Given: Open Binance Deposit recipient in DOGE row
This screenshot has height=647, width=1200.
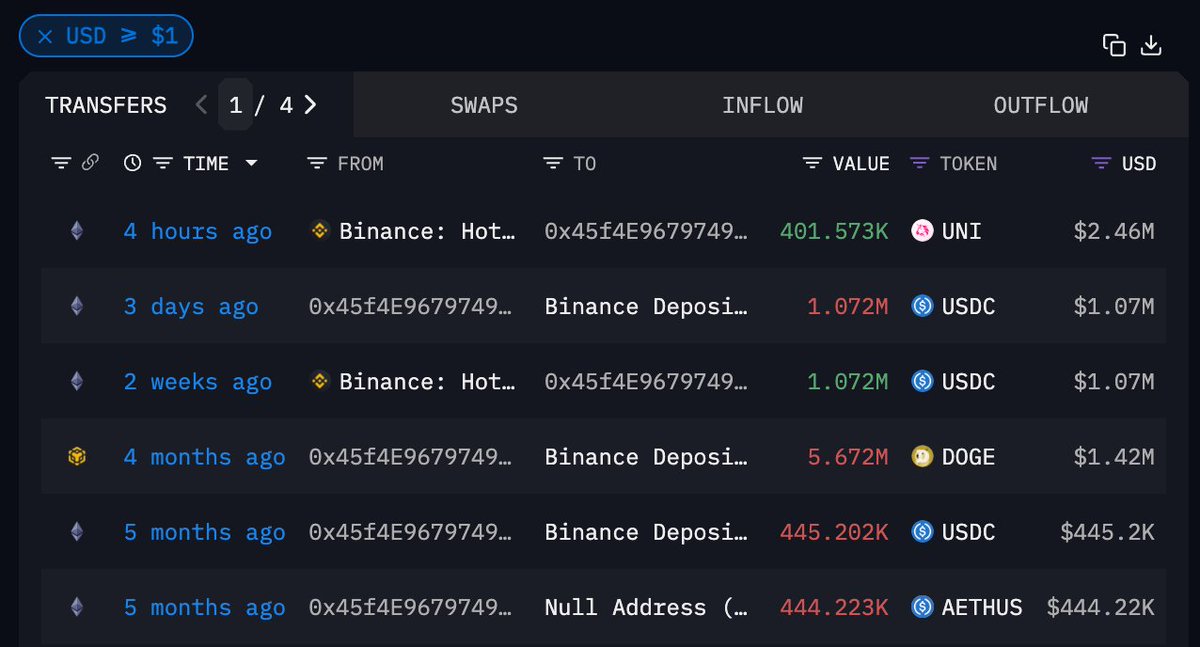Looking at the screenshot, I should coord(646,457).
